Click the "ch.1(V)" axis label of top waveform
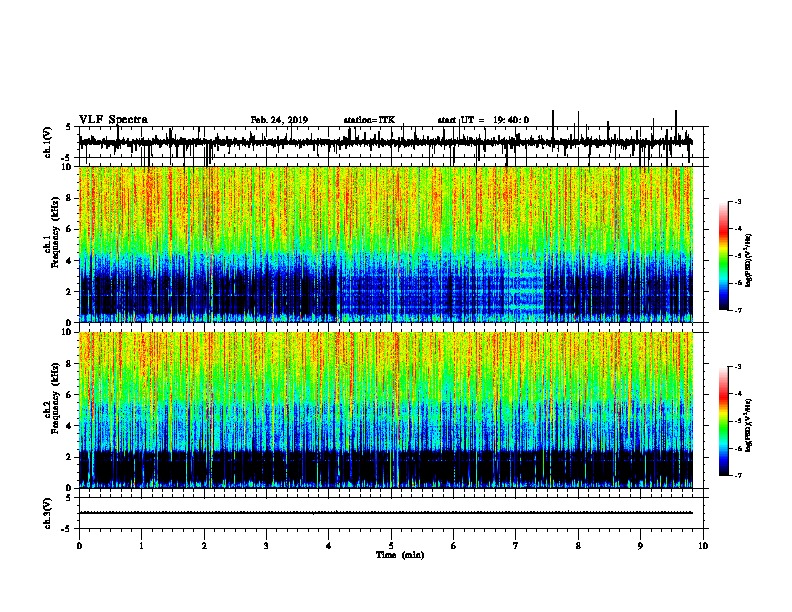The width and height of the screenshot is (792, 612). click(48, 142)
